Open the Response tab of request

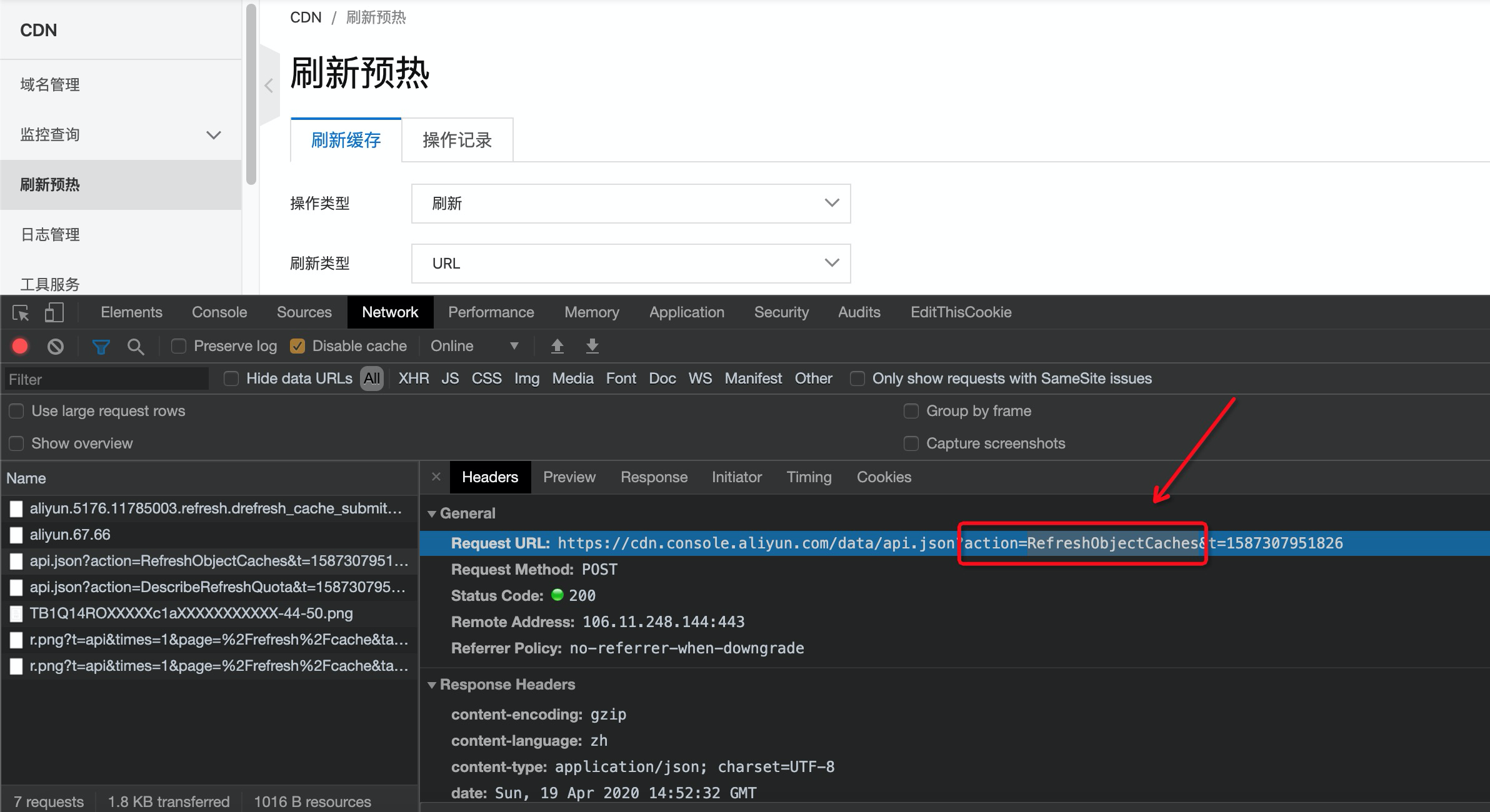pos(654,477)
